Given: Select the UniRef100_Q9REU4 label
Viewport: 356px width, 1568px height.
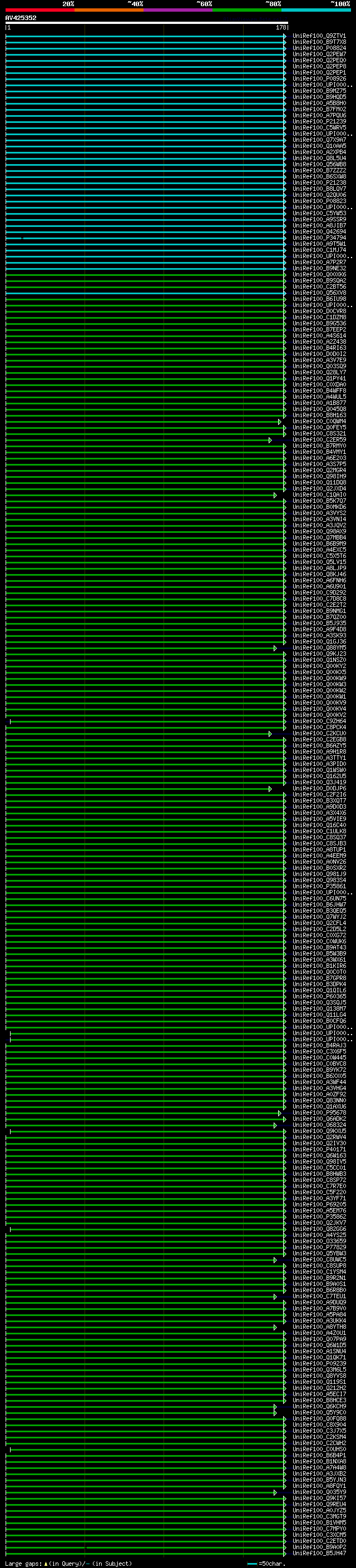Looking at the screenshot, I should pos(319,1504).
